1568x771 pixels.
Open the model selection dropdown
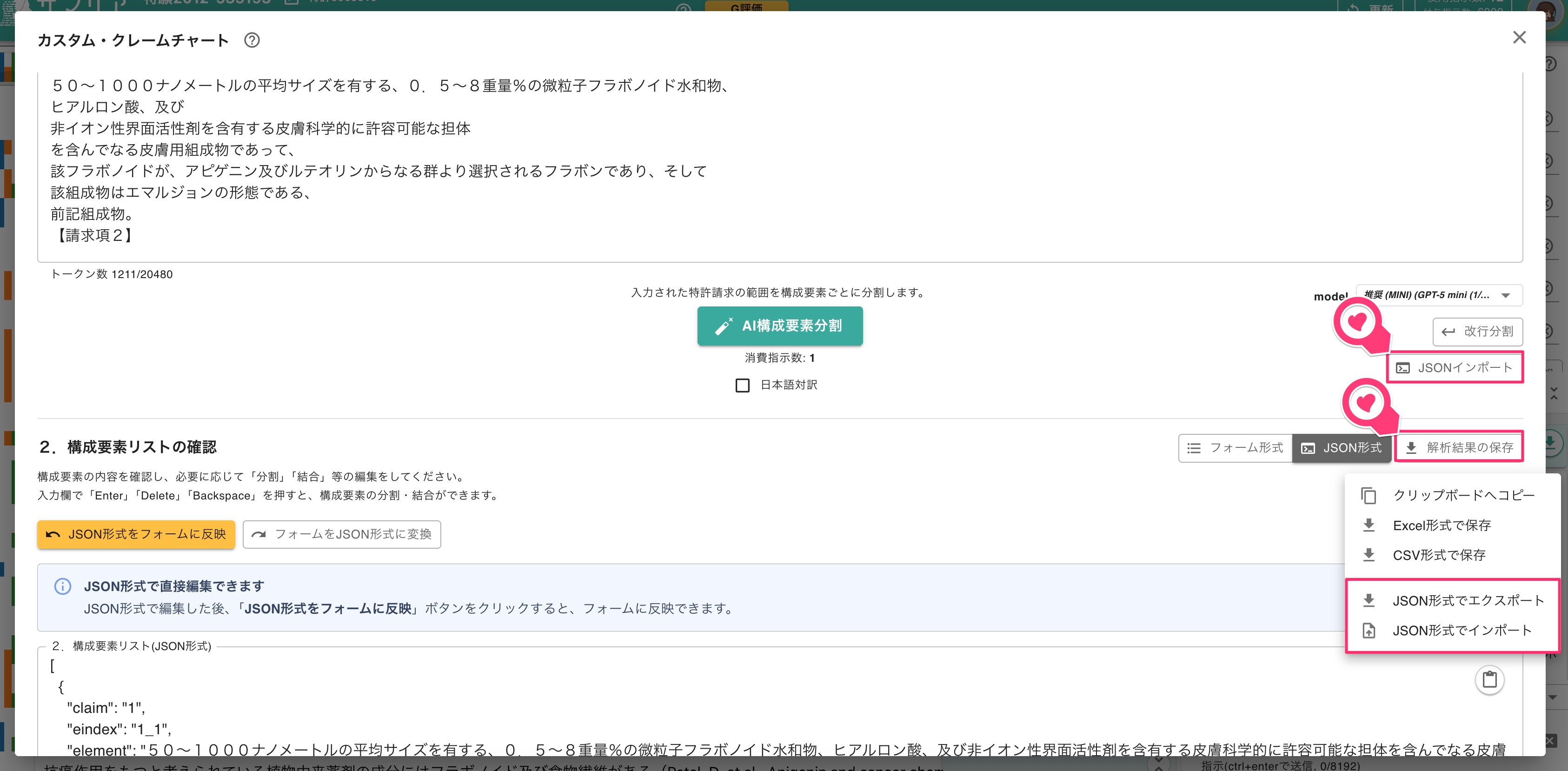(x=1439, y=295)
